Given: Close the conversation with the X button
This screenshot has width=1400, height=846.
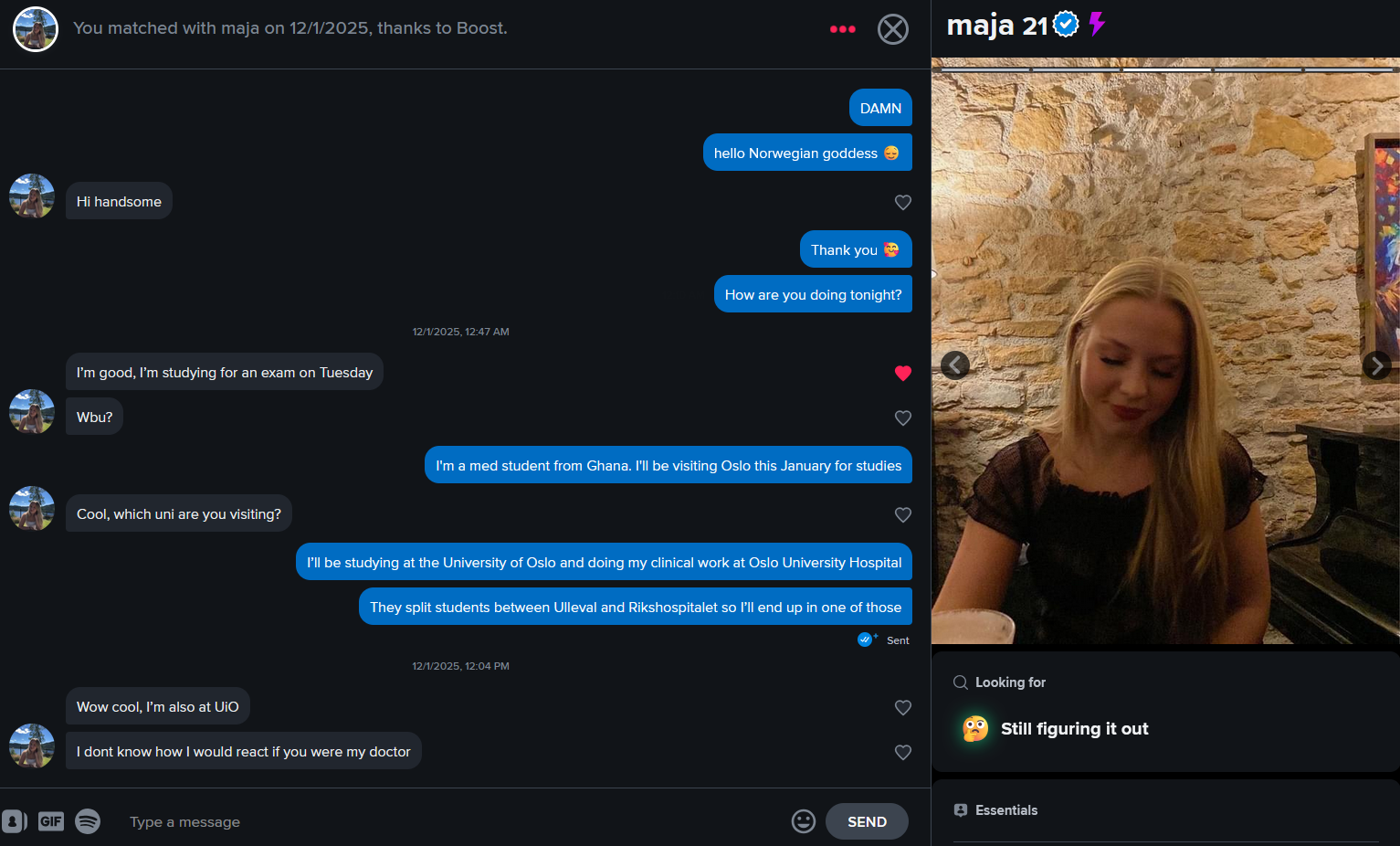Looking at the screenshot, I should (893, 29).
